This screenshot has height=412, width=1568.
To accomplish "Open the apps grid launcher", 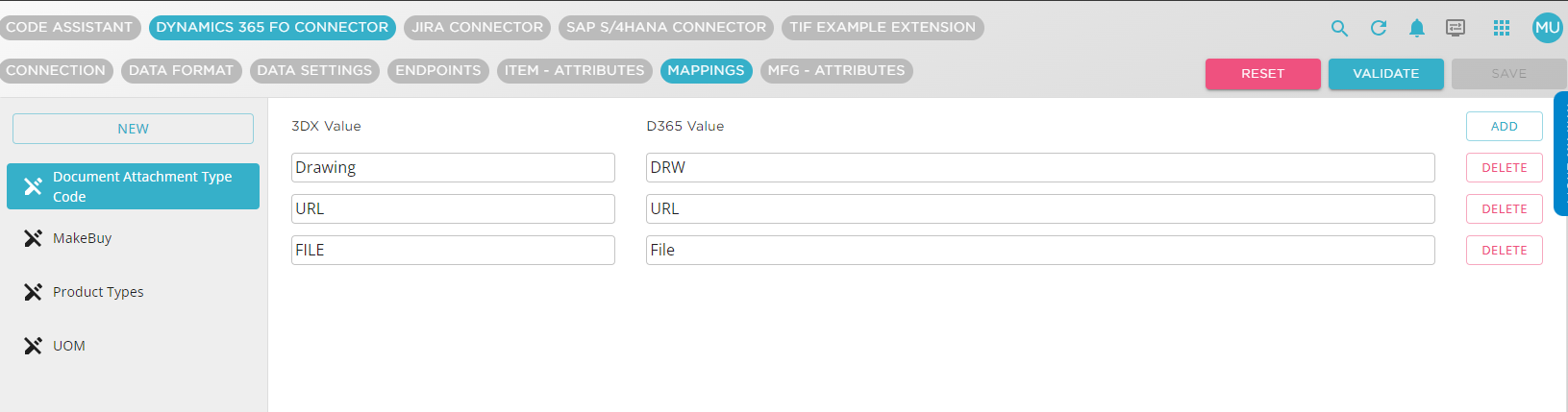I will click(x=1502, y=28).
